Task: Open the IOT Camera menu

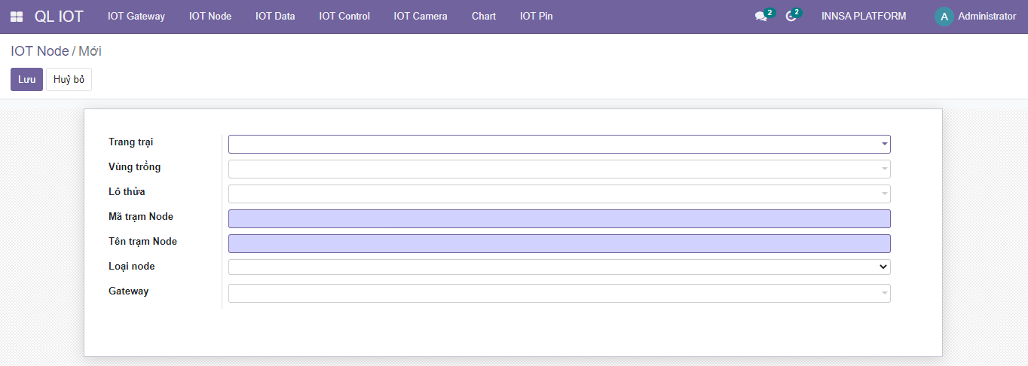Action: [420, 16]
